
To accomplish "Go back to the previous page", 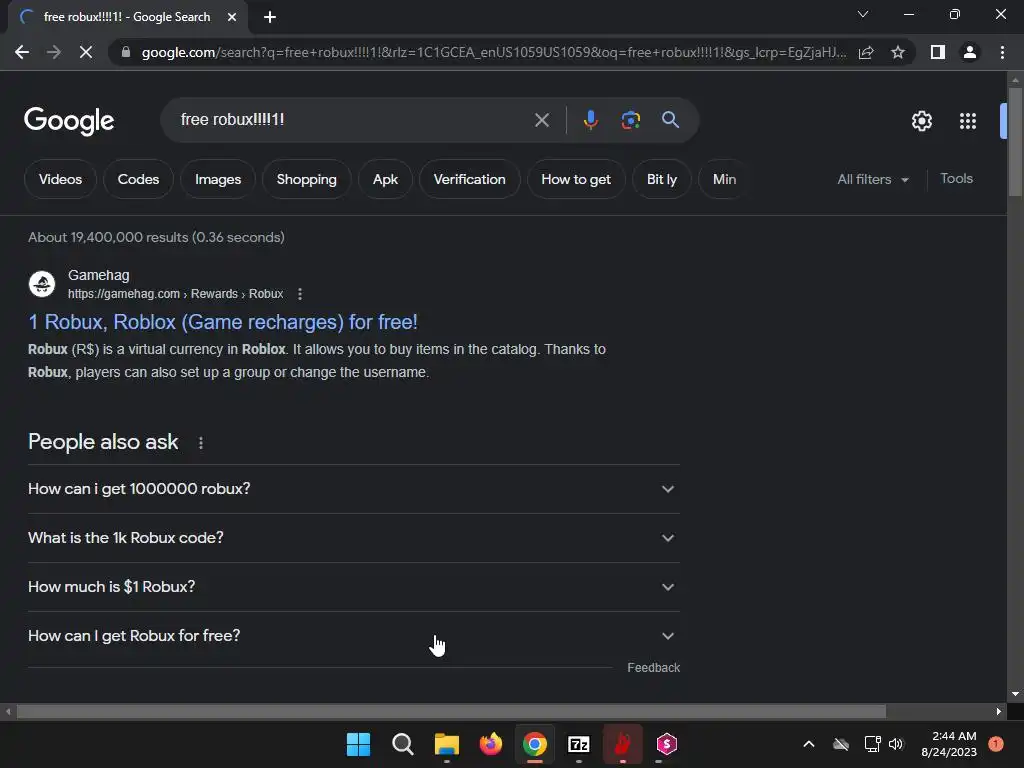I will pos(22,52).
